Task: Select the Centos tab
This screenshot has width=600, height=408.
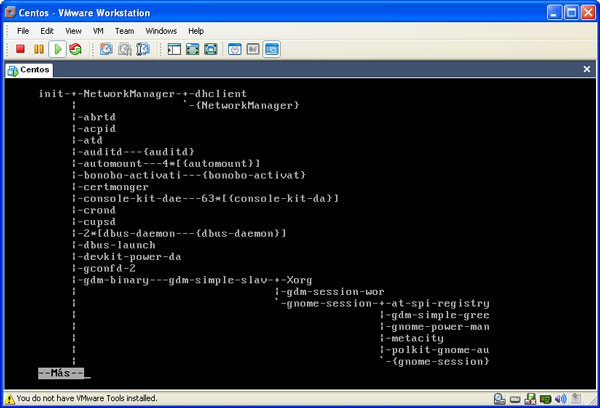Action: (x=30, y=71)
